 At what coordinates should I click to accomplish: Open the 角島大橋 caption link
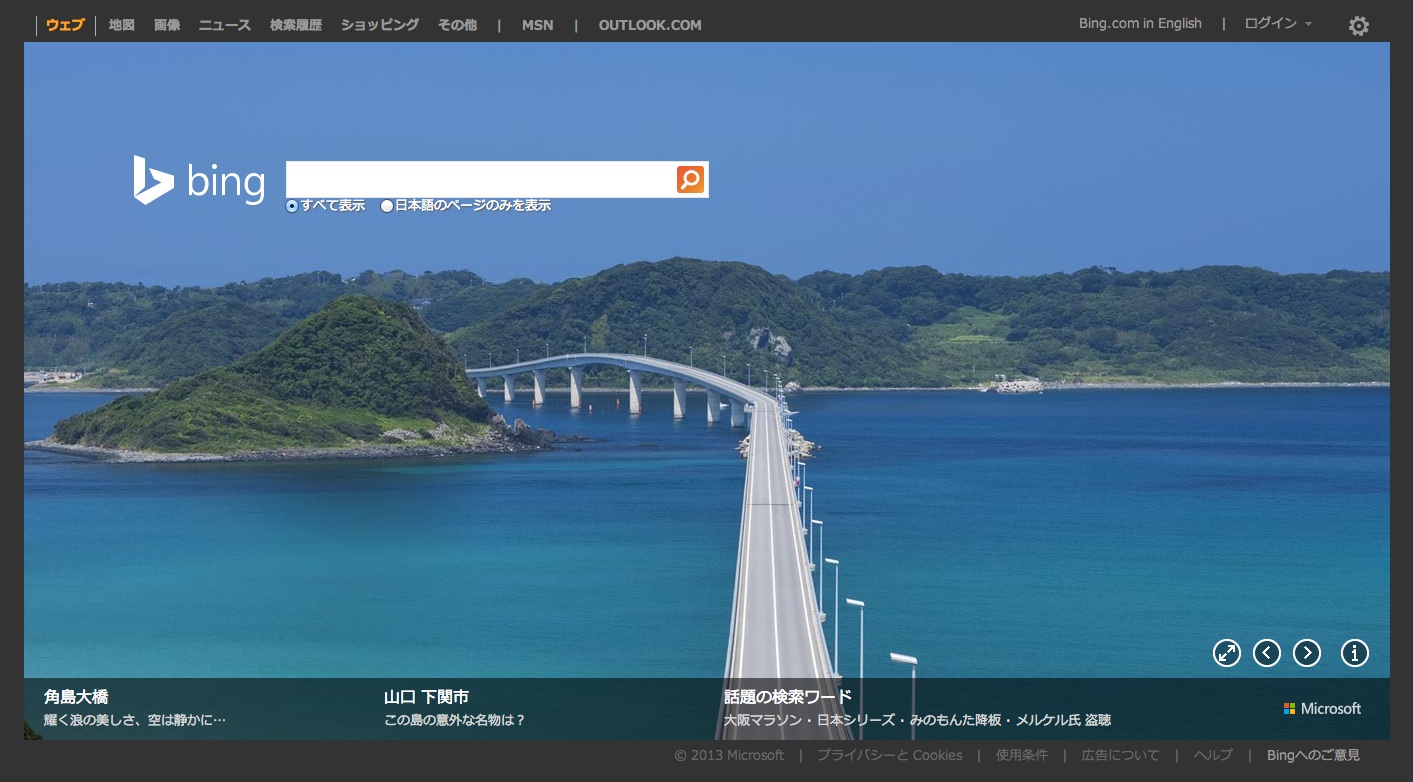tap(76, 697)
